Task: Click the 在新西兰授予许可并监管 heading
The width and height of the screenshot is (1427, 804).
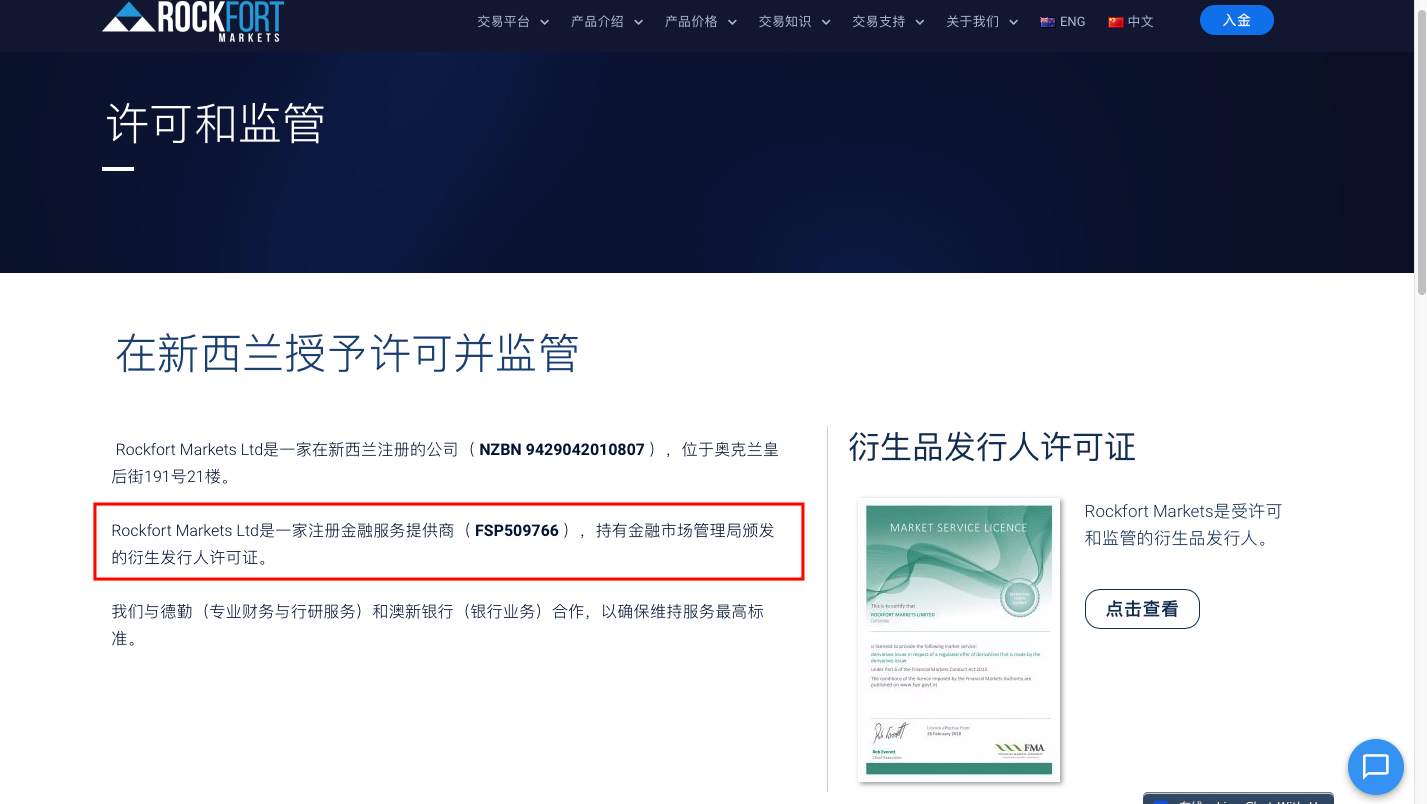Action: pos(347,353)
